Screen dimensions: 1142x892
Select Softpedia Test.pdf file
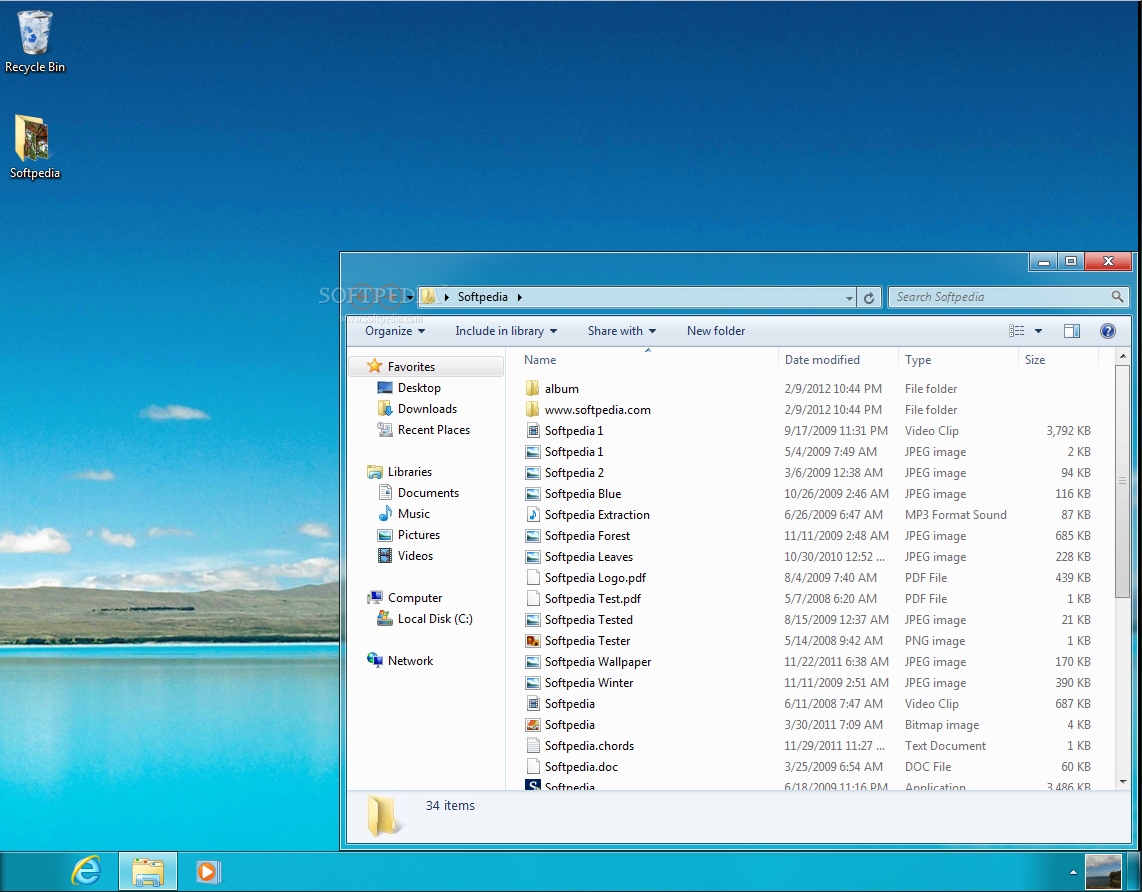point(592,599)
